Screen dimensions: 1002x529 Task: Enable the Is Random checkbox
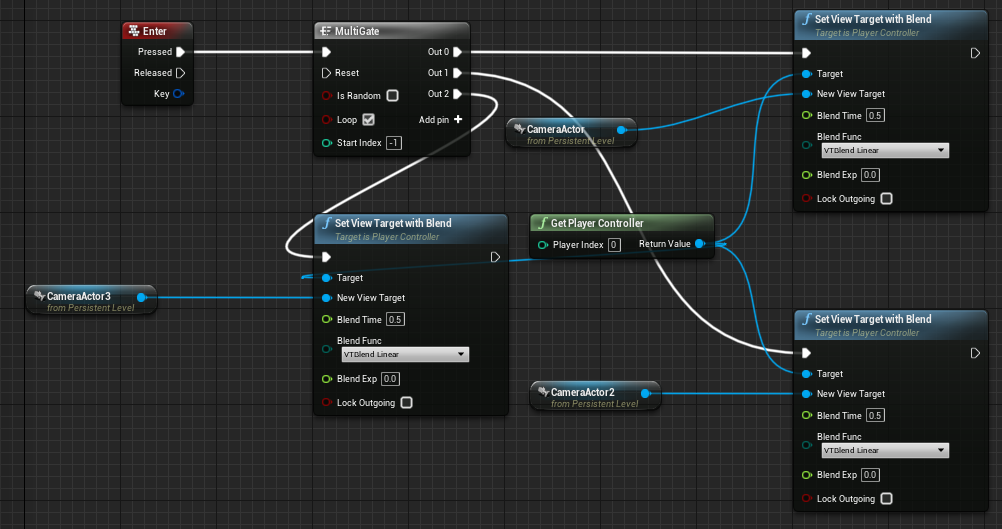(392, 95)
